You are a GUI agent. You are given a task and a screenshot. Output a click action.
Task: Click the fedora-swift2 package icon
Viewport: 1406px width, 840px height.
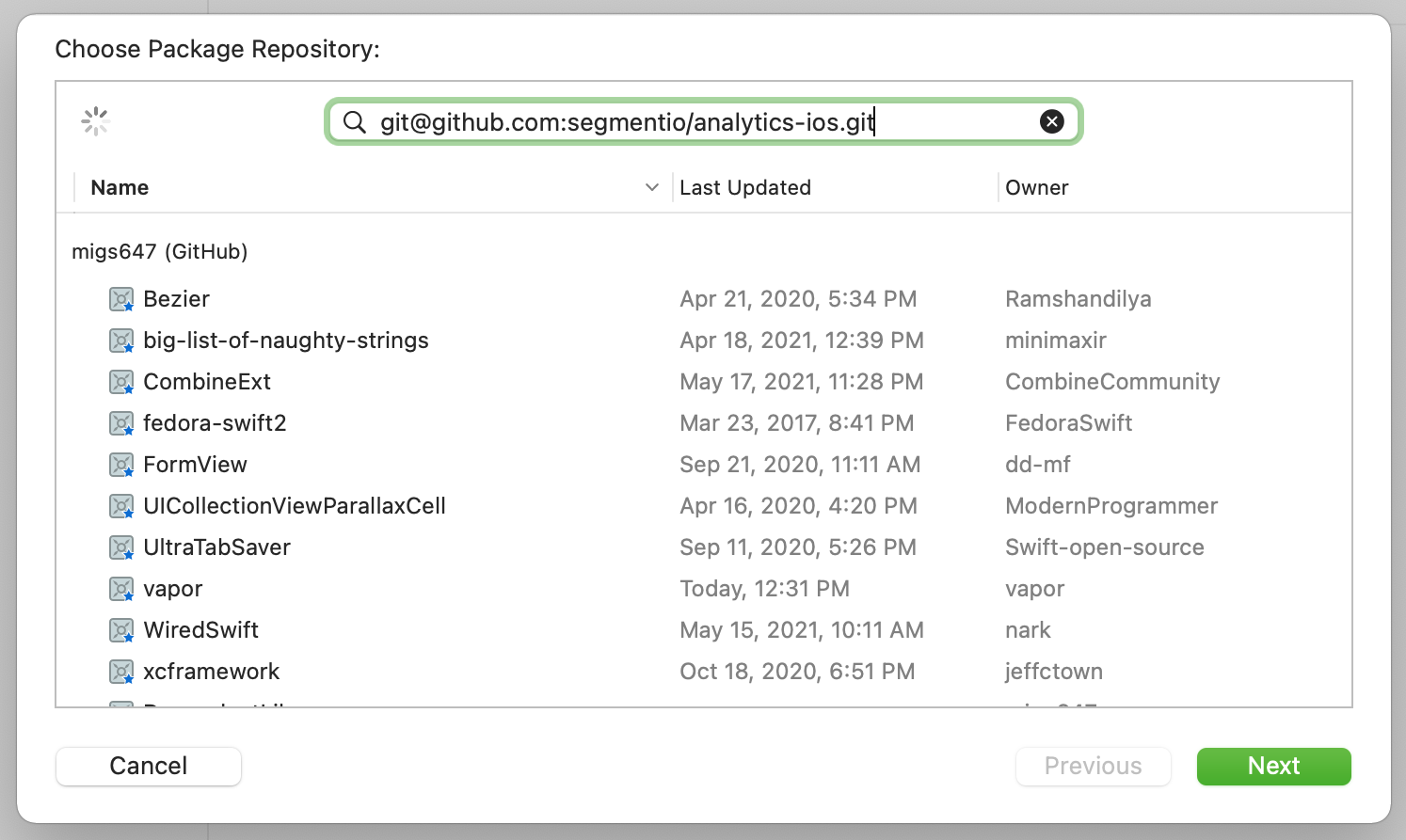pos(121,423)
